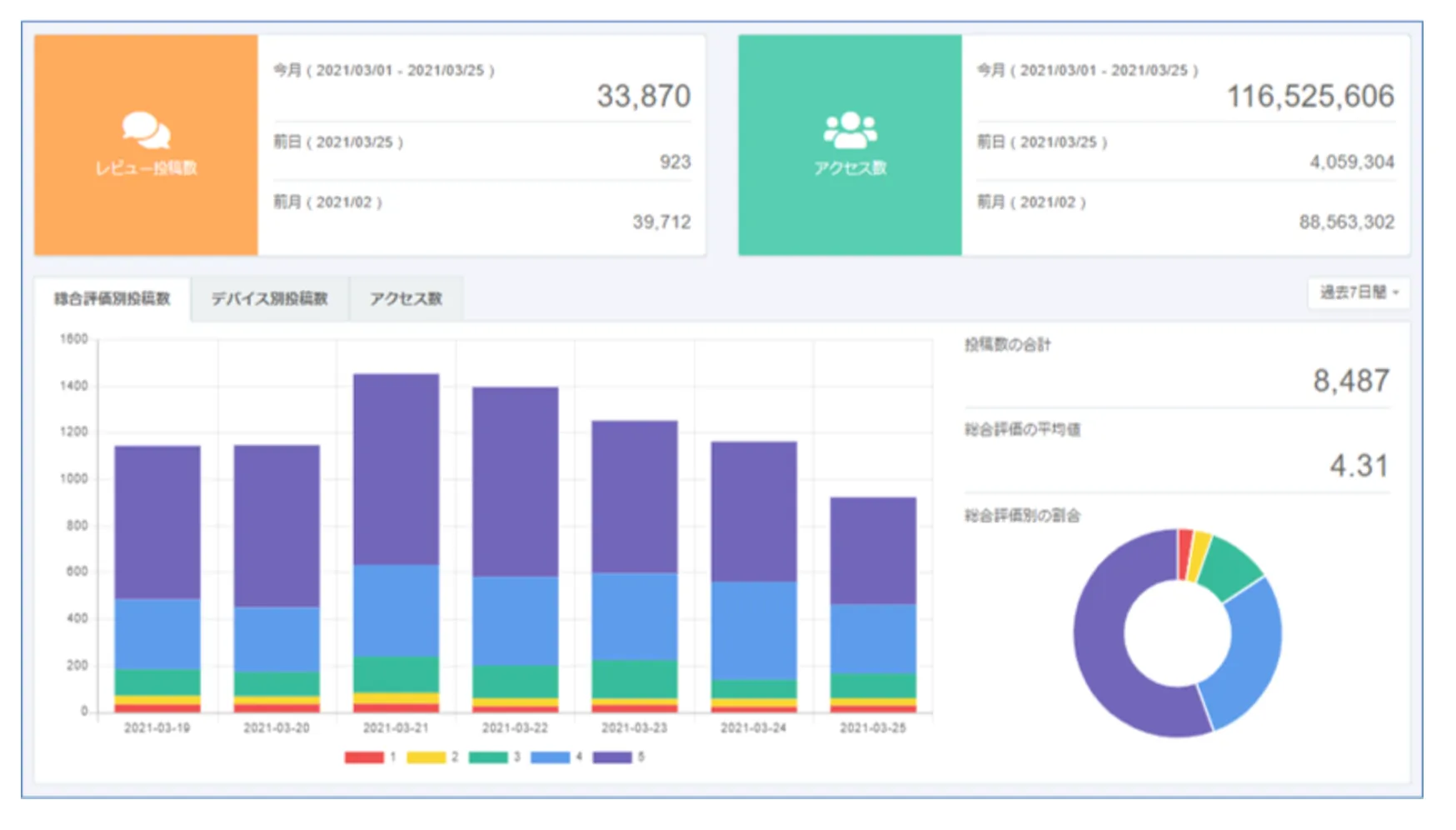Click this month's access total 116,525,606

[1309, 97]
